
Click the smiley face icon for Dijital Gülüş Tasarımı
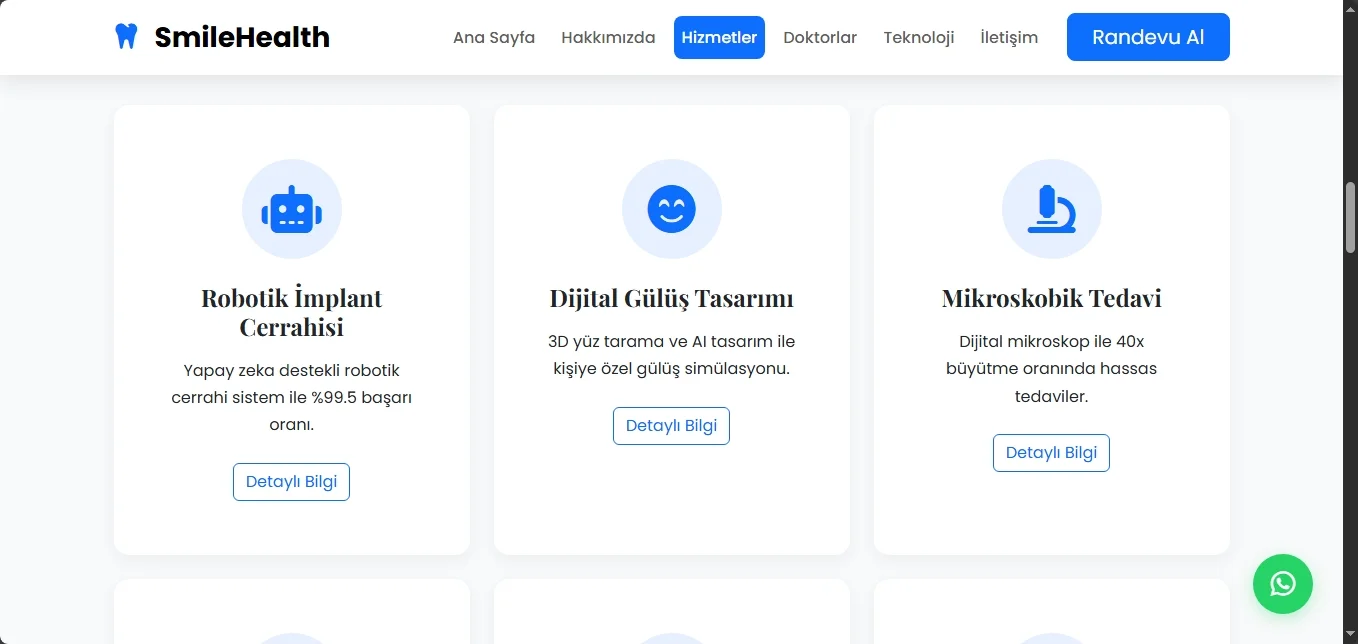tap(672, 209)
